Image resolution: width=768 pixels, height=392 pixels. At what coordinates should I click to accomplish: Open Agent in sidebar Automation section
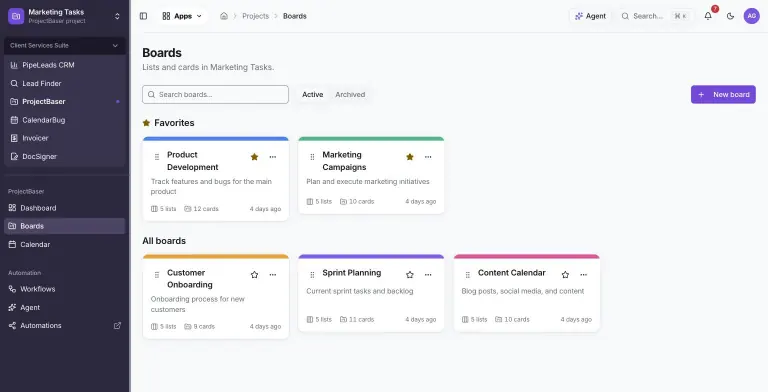[65, 307]
